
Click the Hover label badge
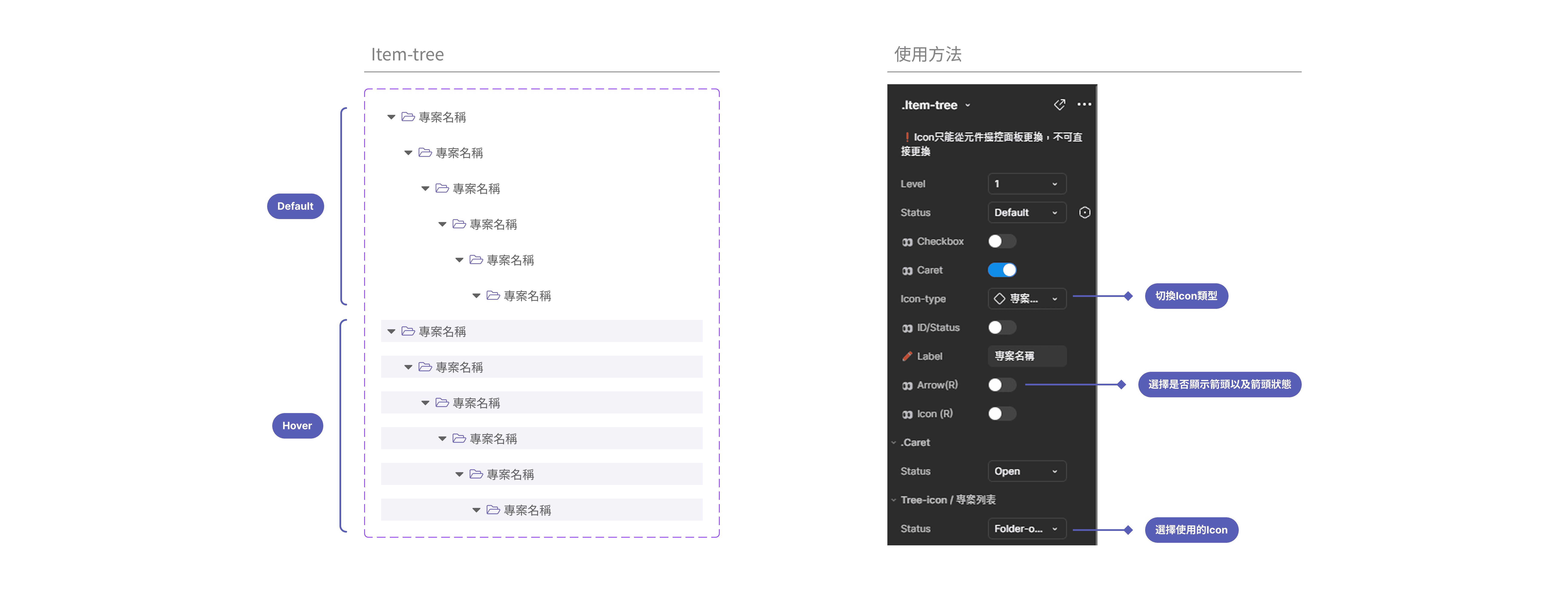[x=297, y=426]
